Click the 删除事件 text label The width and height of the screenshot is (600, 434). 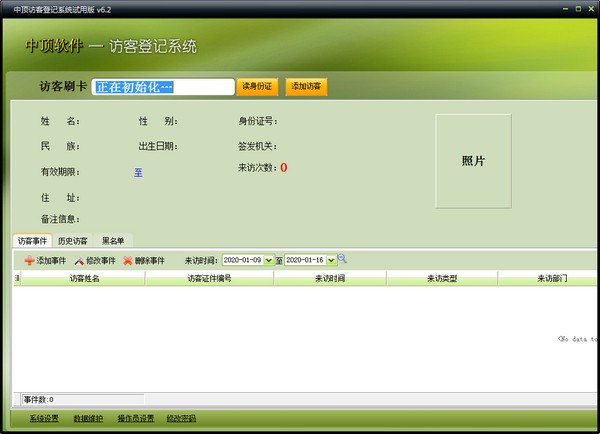[150, 261]
